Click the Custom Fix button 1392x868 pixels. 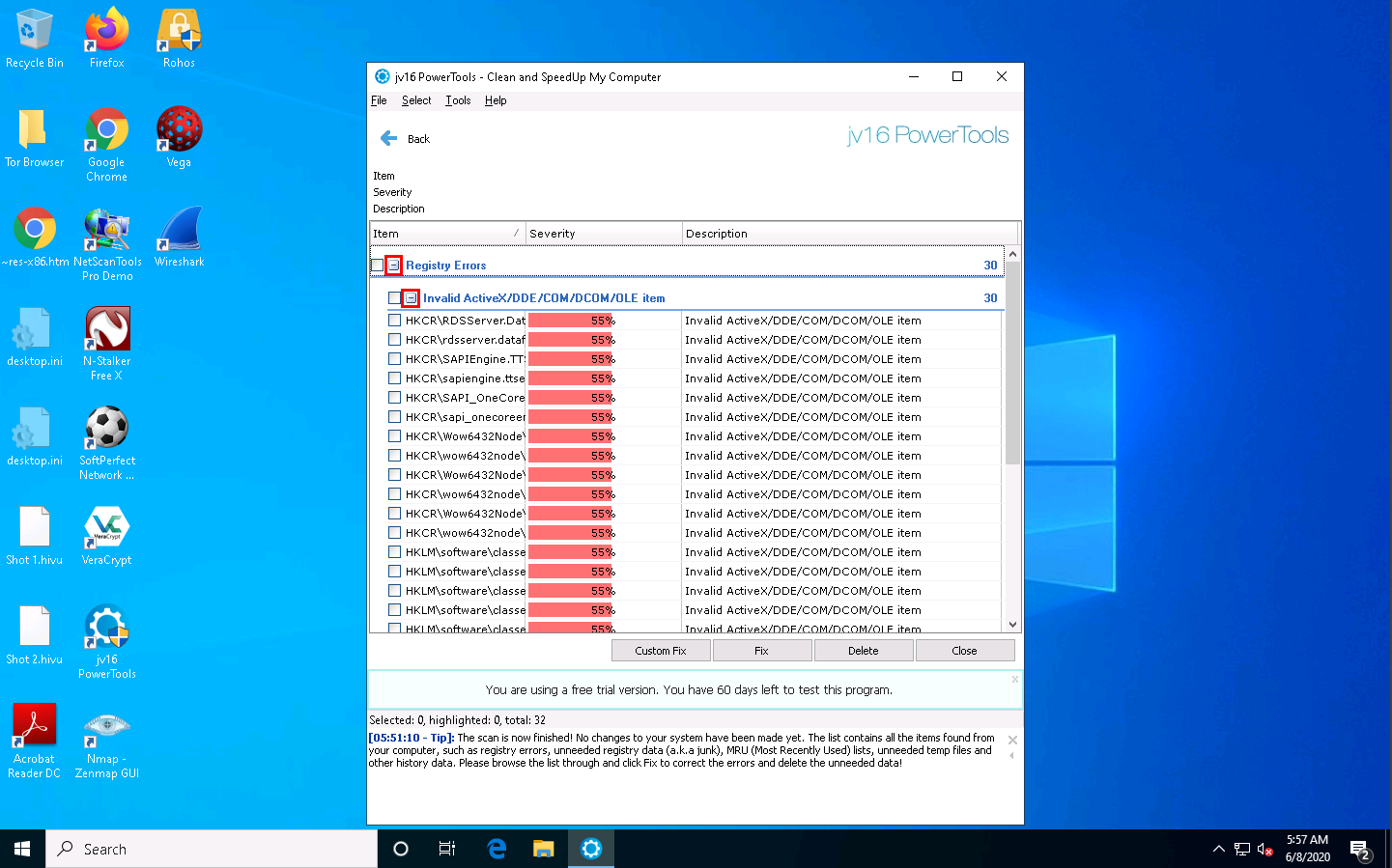(661, 651)
